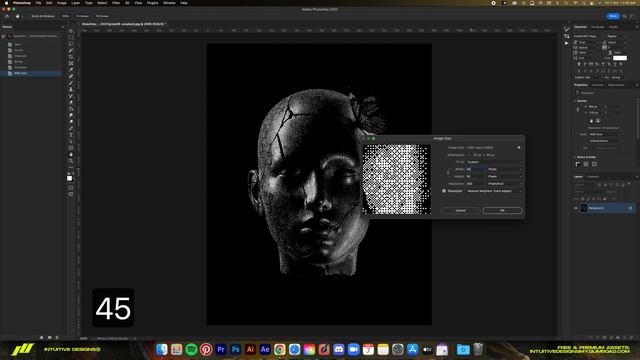
Task: Click the 100% zoom button
Action: click(65, 16)
